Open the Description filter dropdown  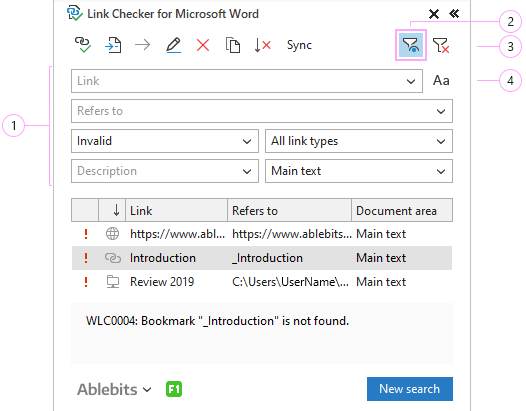(165, 171)
